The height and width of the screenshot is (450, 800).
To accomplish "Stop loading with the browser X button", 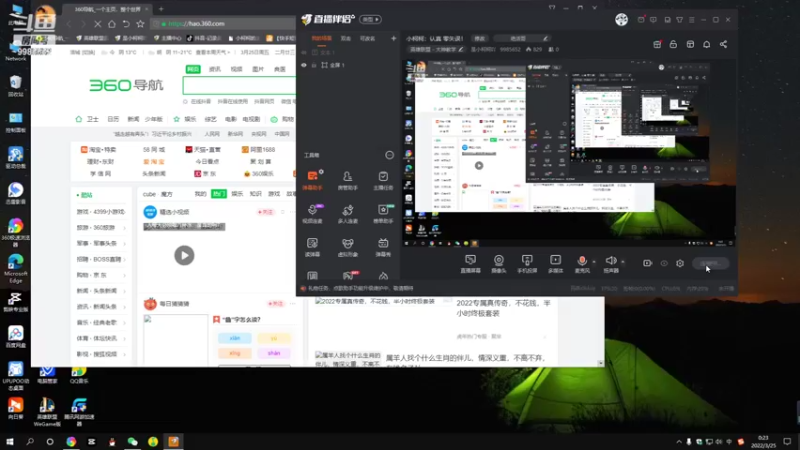I will click(x=97, y=23).
